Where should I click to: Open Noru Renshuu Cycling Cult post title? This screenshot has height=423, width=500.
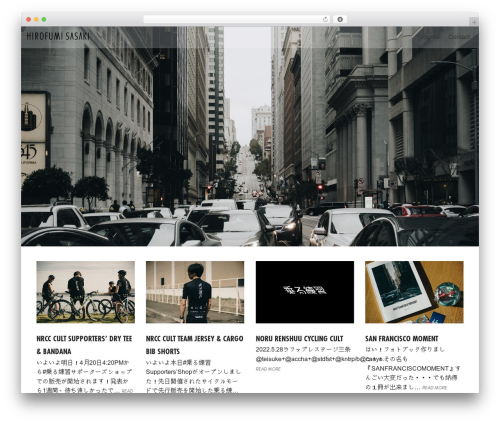[299, 339]
